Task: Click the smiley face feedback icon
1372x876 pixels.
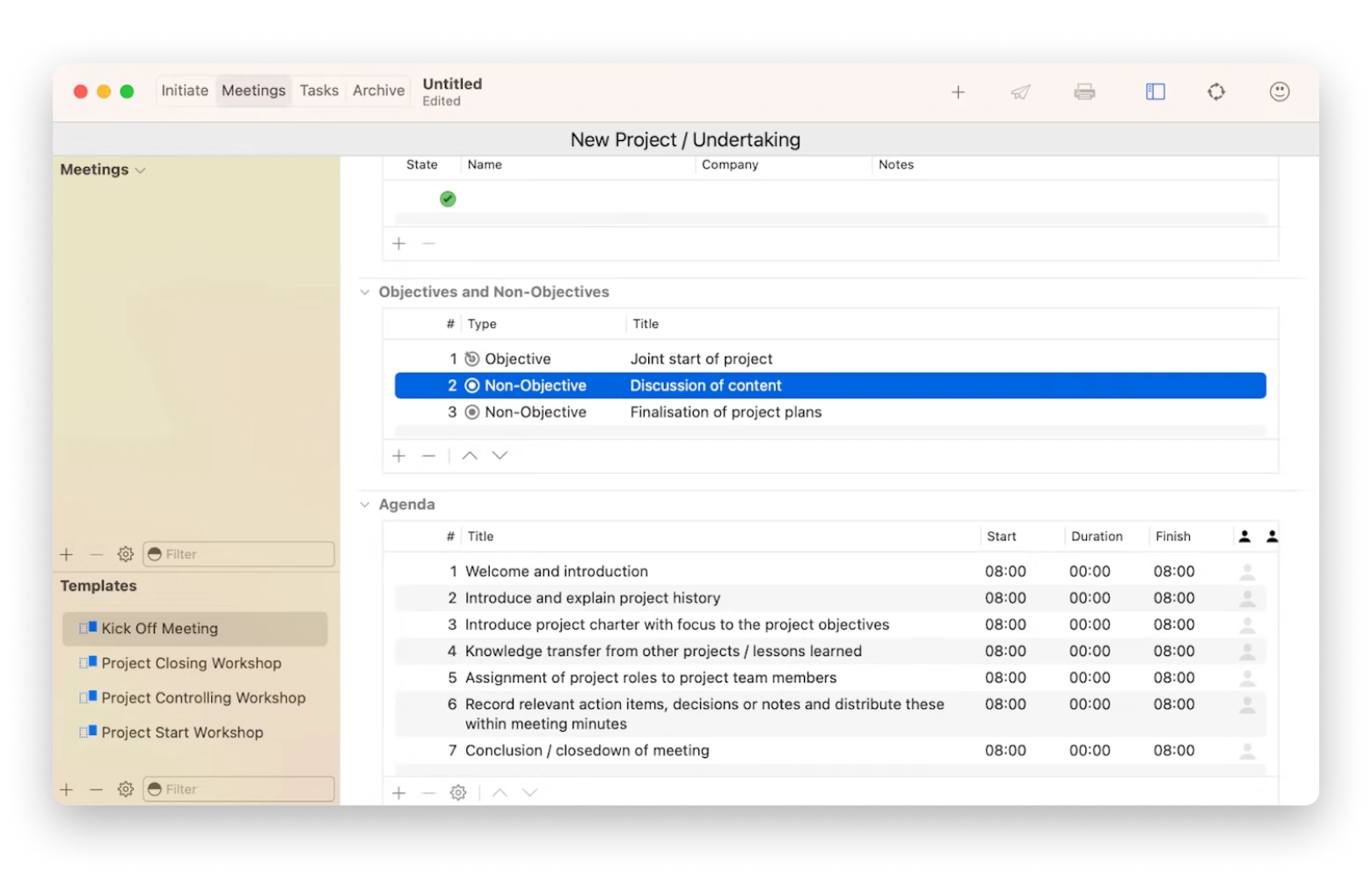Action: point(1280,91)
